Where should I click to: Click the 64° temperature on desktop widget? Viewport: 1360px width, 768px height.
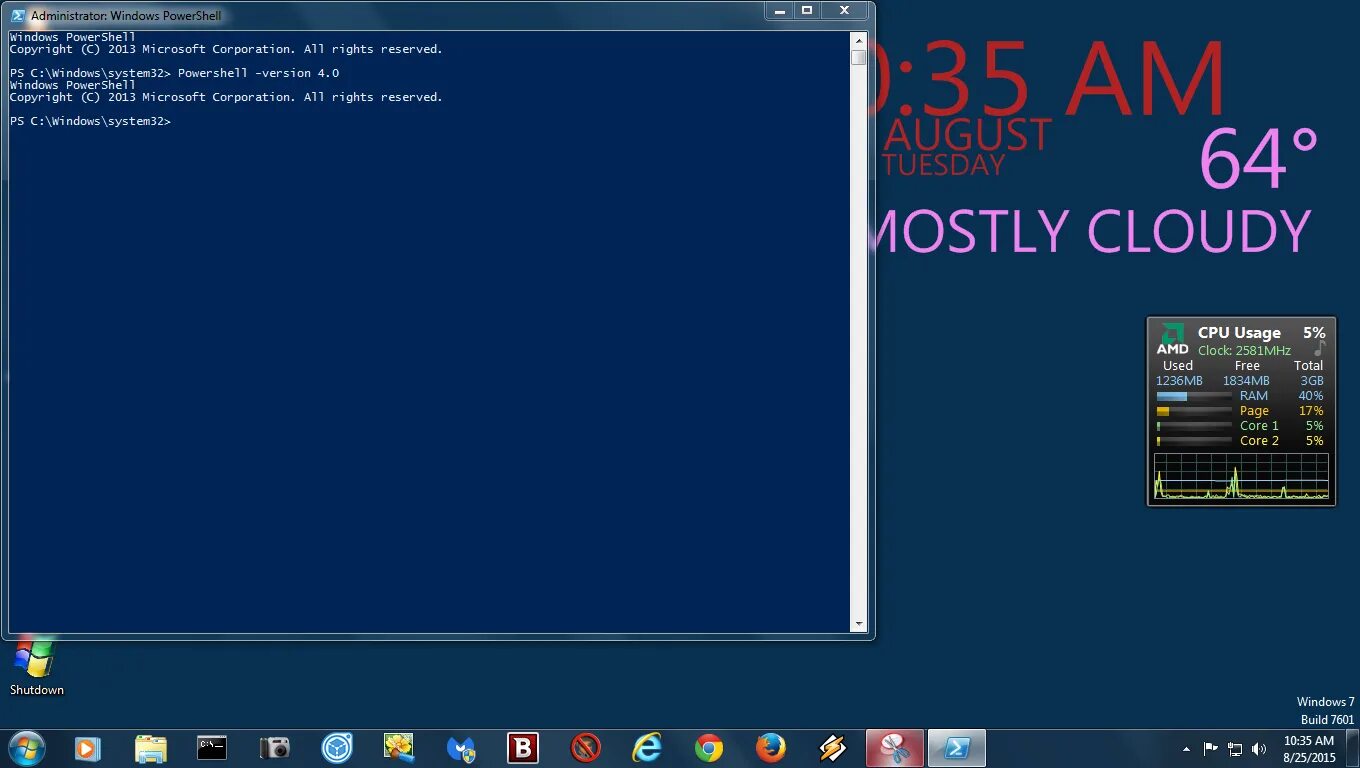pyautogui.click(x=1258, y=158)
